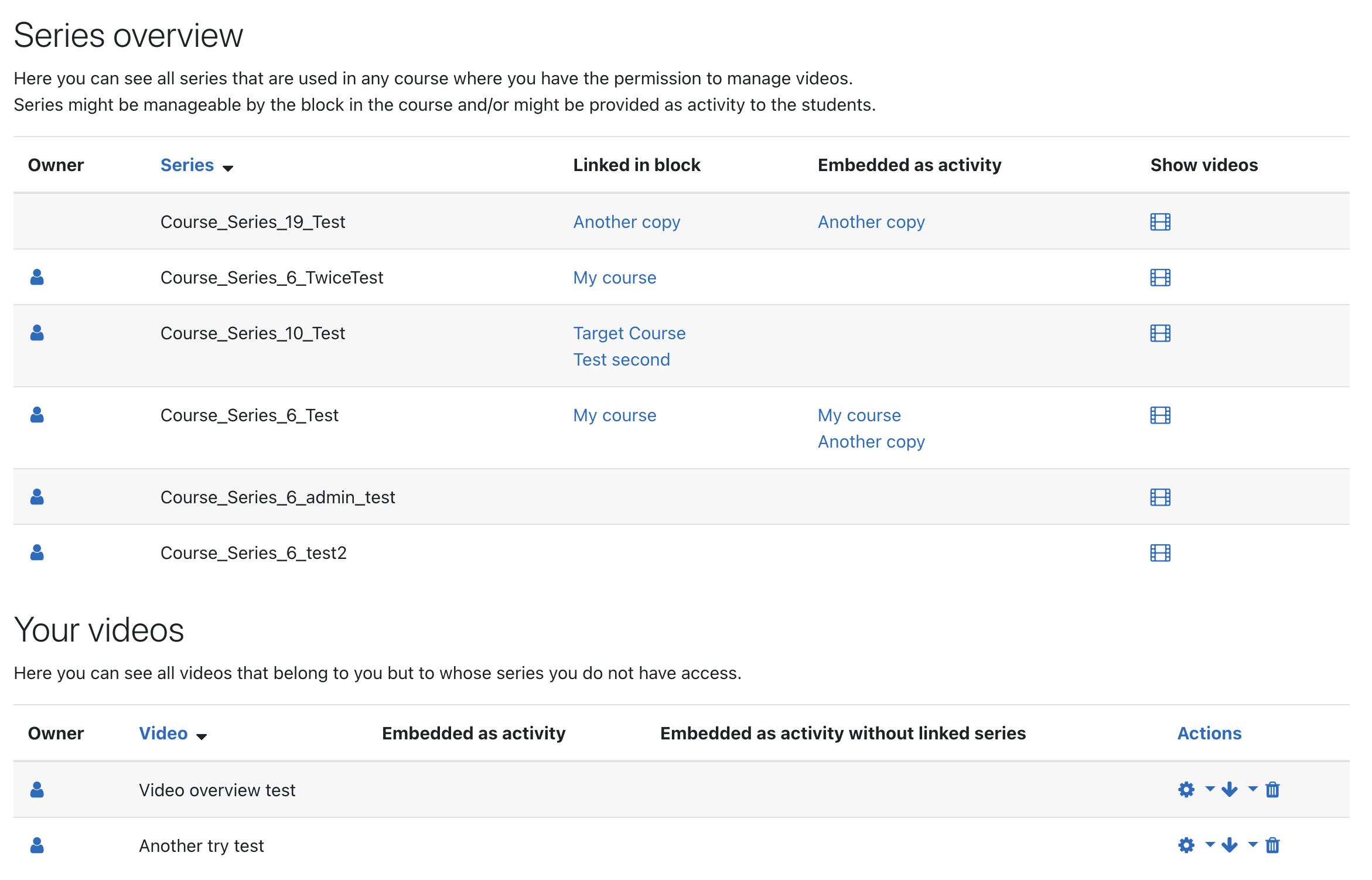Viewport: 1372px width, 880px height.
Task: Click owner icon of Course_Series_6_TwiceTest
Action: [x=37, y=277]
